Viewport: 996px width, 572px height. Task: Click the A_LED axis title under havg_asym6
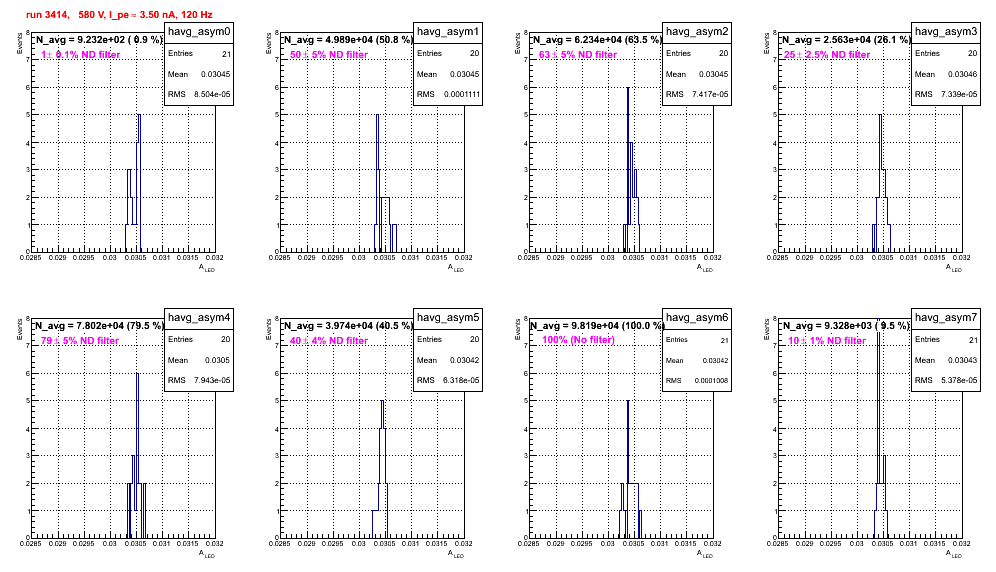pyautogui.click(x=705, y=554)
